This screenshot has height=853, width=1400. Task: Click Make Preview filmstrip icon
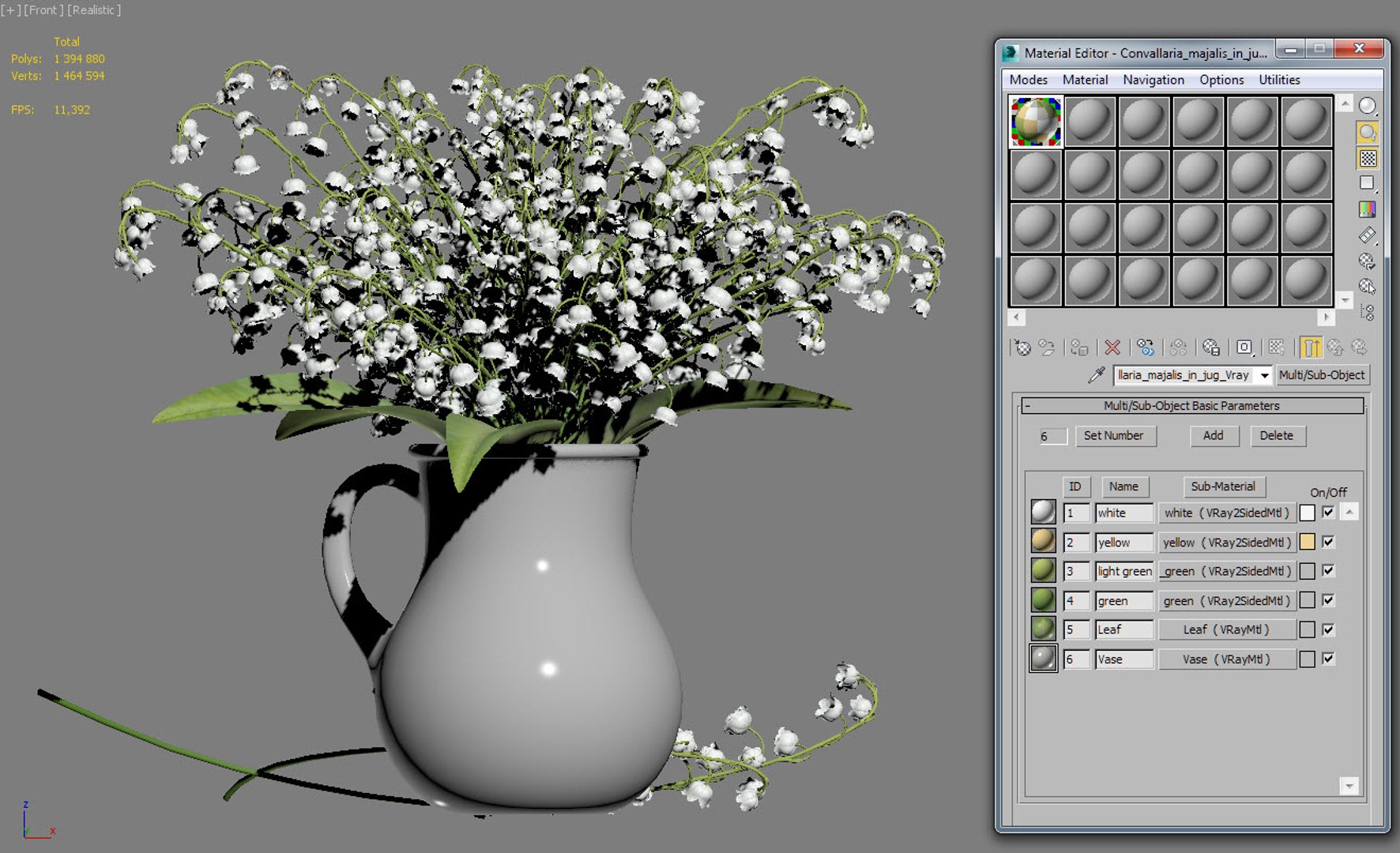(1368, 235)
